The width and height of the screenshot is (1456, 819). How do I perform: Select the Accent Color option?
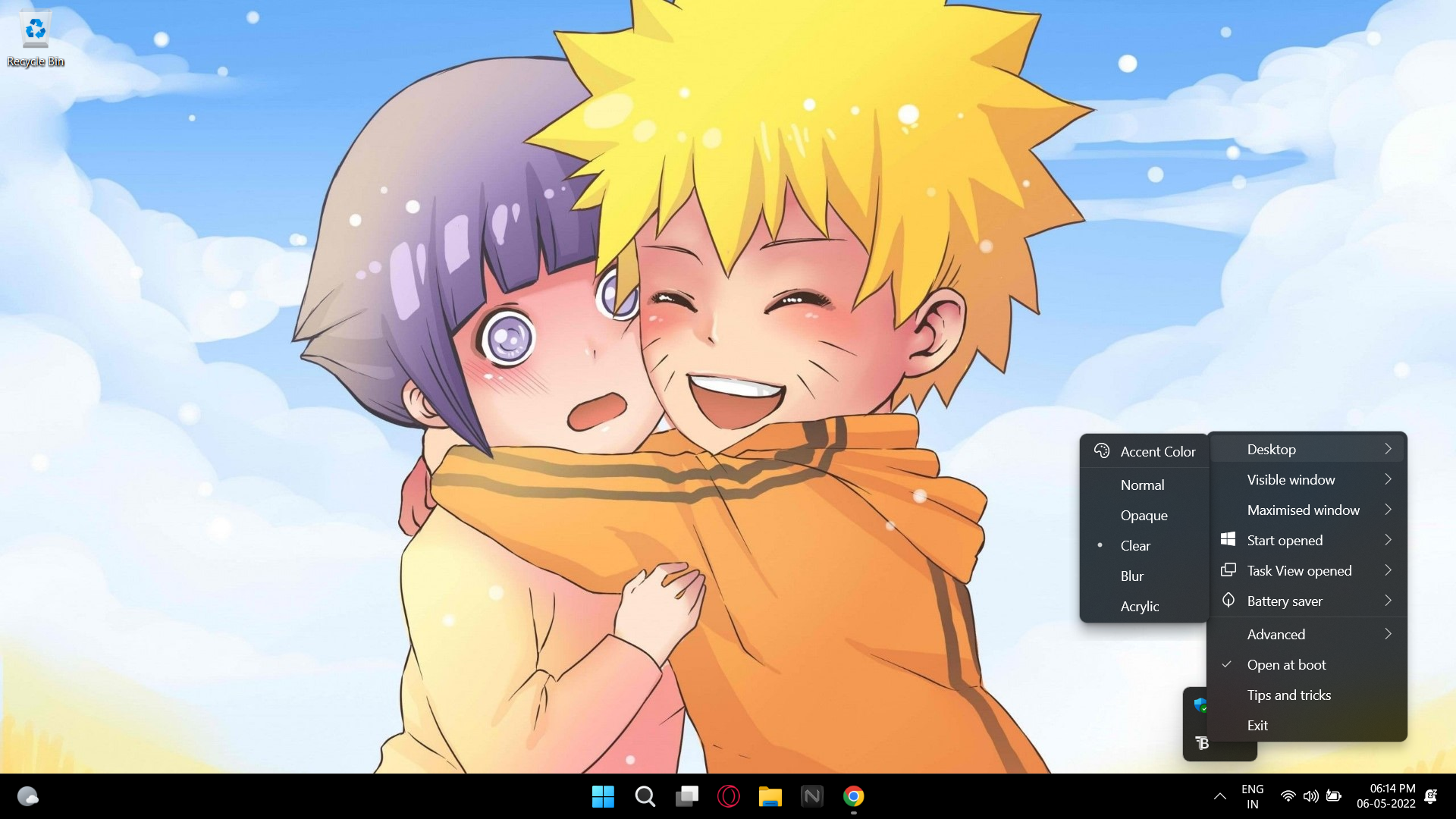tap(1144, 451)
